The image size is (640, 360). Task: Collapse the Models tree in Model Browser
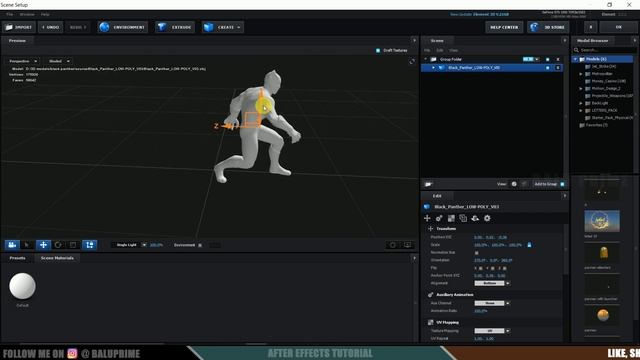[576, 59]
